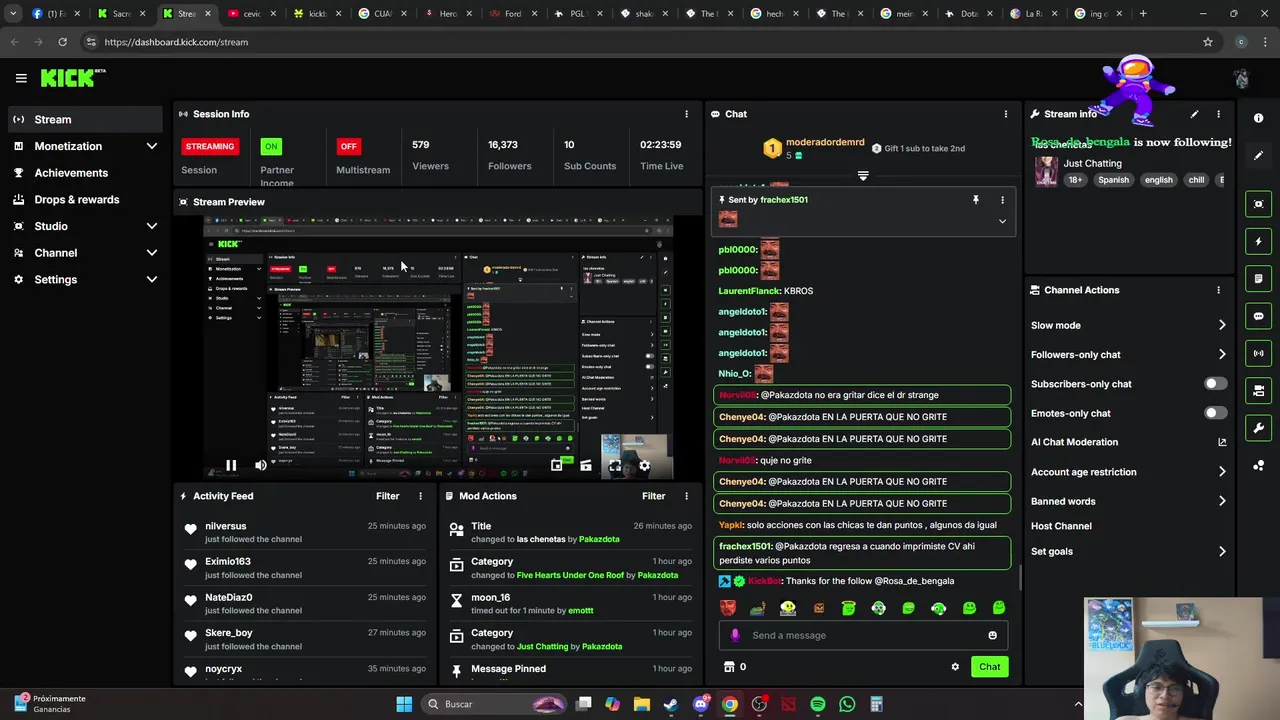Click the stream preview widget icon in right sidebar
The image size is (1280, 720).
coord(1259,204)
